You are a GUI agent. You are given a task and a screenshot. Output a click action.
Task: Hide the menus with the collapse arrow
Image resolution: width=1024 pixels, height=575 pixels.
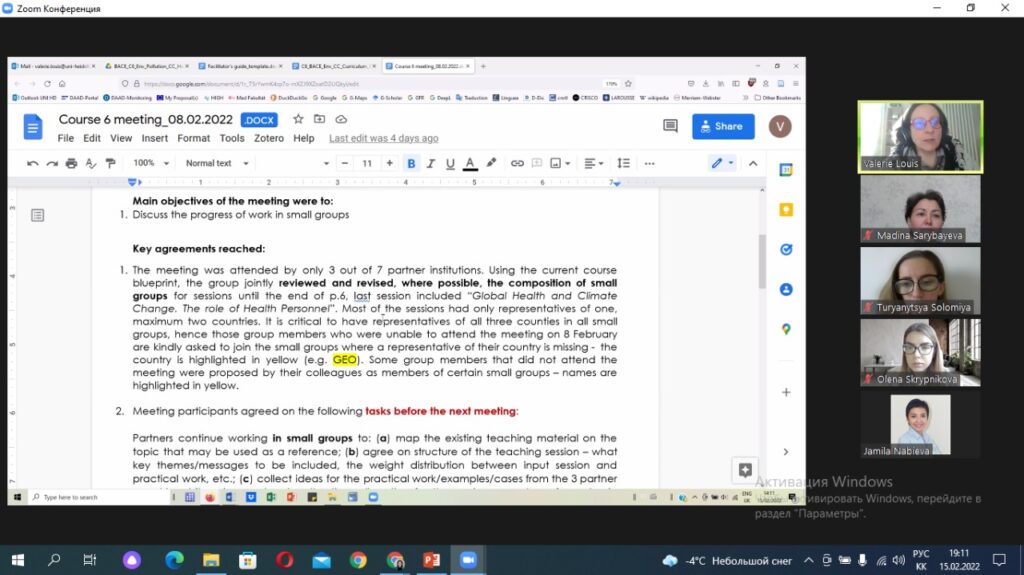click(753, 163)
